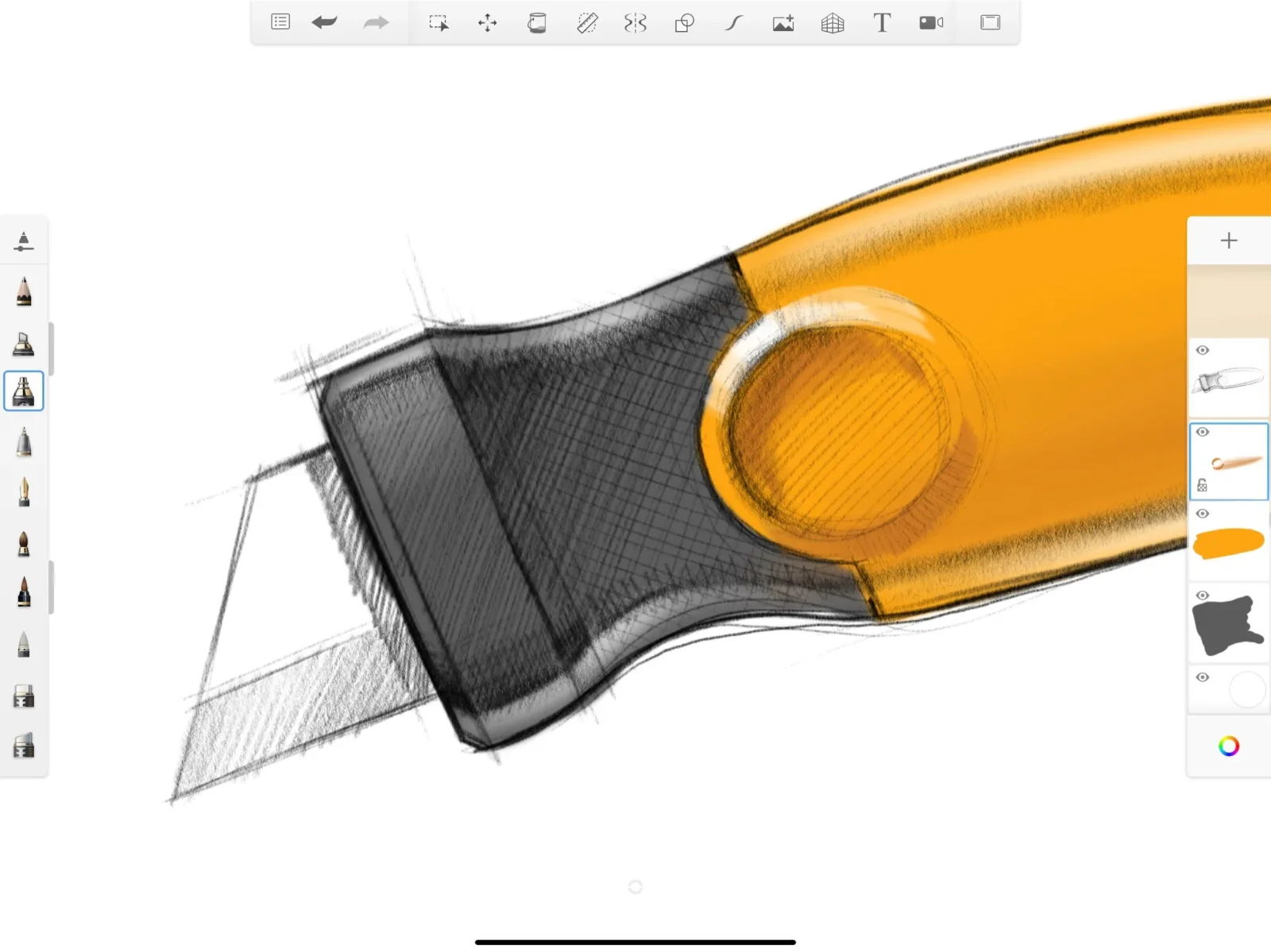Toggle full-screen UI frame icon
The height and width of the screenshot is (952, 1271).
tap(991, 22)
